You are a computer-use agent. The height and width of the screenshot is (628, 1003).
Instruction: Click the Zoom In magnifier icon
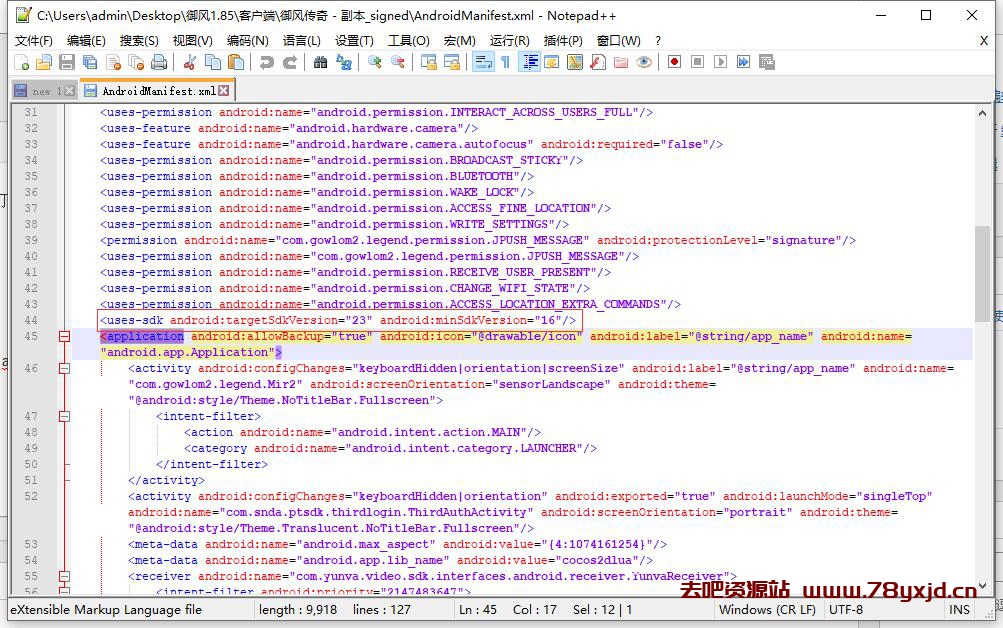pyautogui.click(x=375, y=62)
